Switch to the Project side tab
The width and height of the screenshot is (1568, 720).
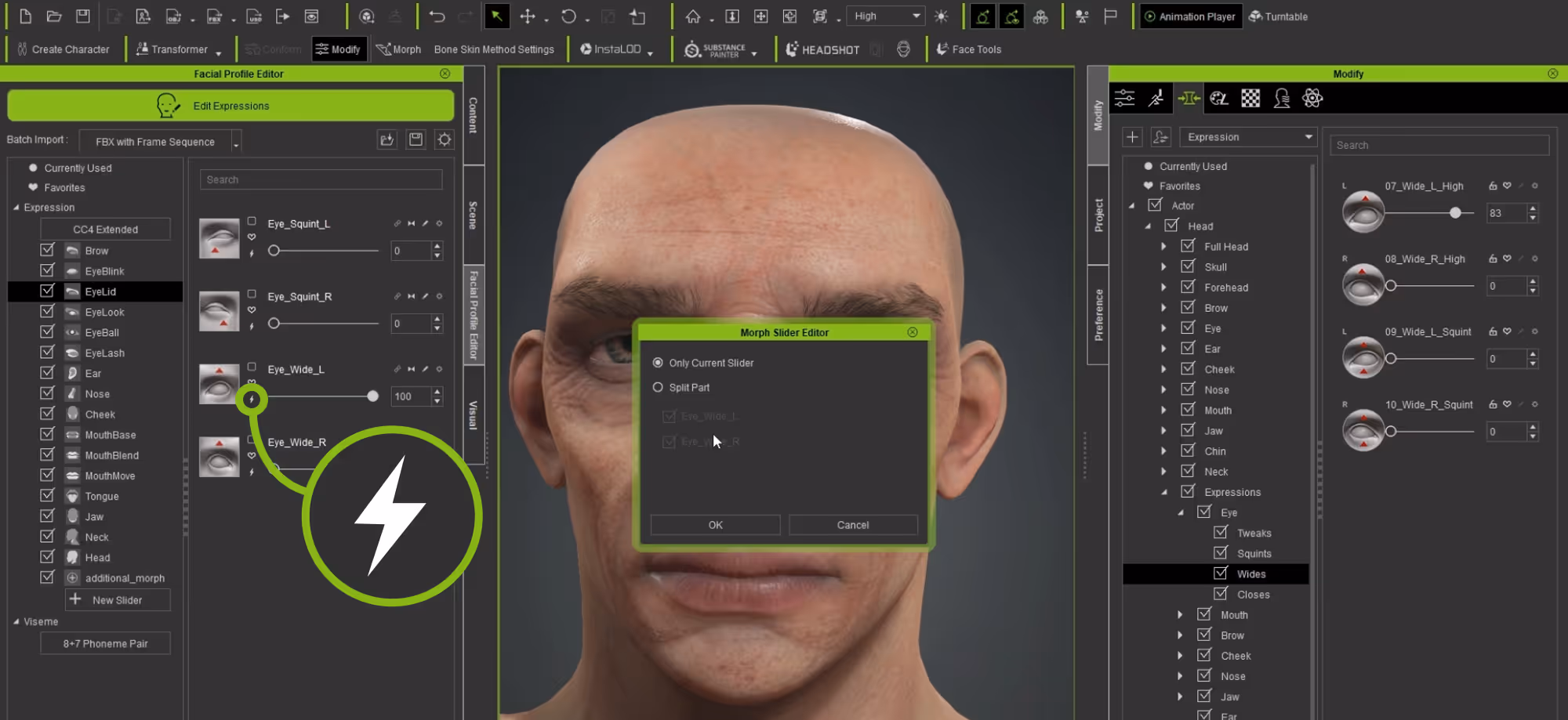[x=1098, y=215]
